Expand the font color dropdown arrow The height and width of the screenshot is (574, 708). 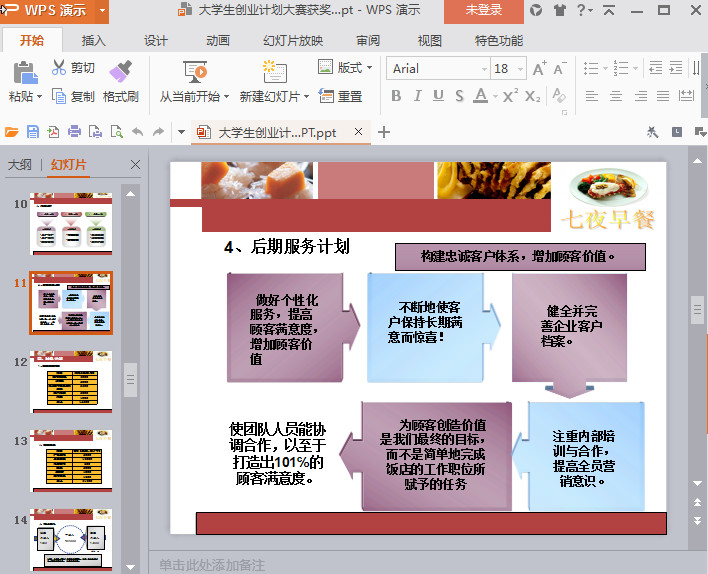tap(495, 96)
